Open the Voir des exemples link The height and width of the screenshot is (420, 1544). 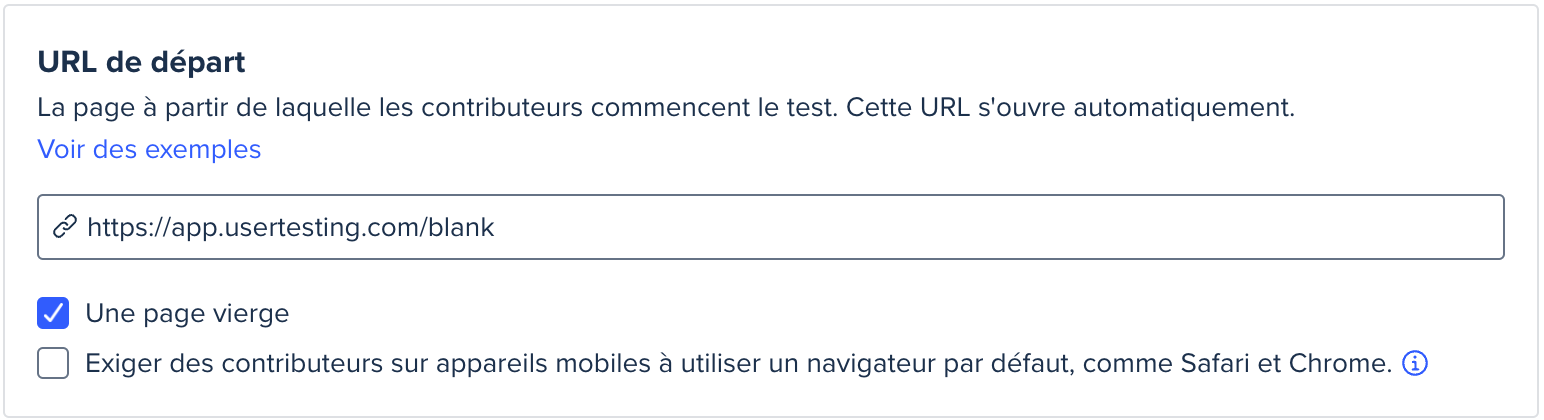149,149
